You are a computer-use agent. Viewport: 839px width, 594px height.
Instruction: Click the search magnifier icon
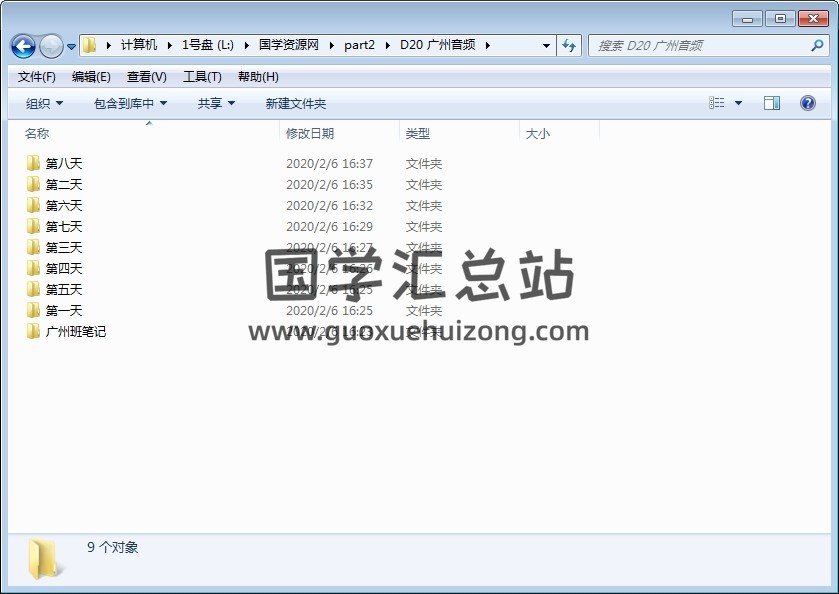(x=817, y=45)
